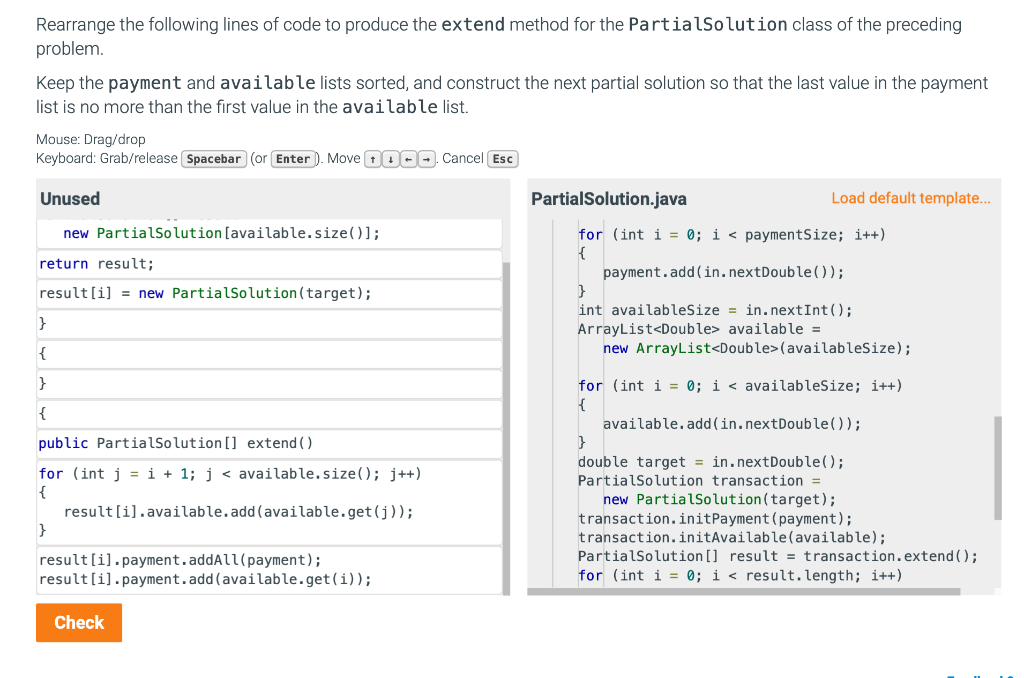
Task: Click the right arrow move key icon
Action: 426,158
